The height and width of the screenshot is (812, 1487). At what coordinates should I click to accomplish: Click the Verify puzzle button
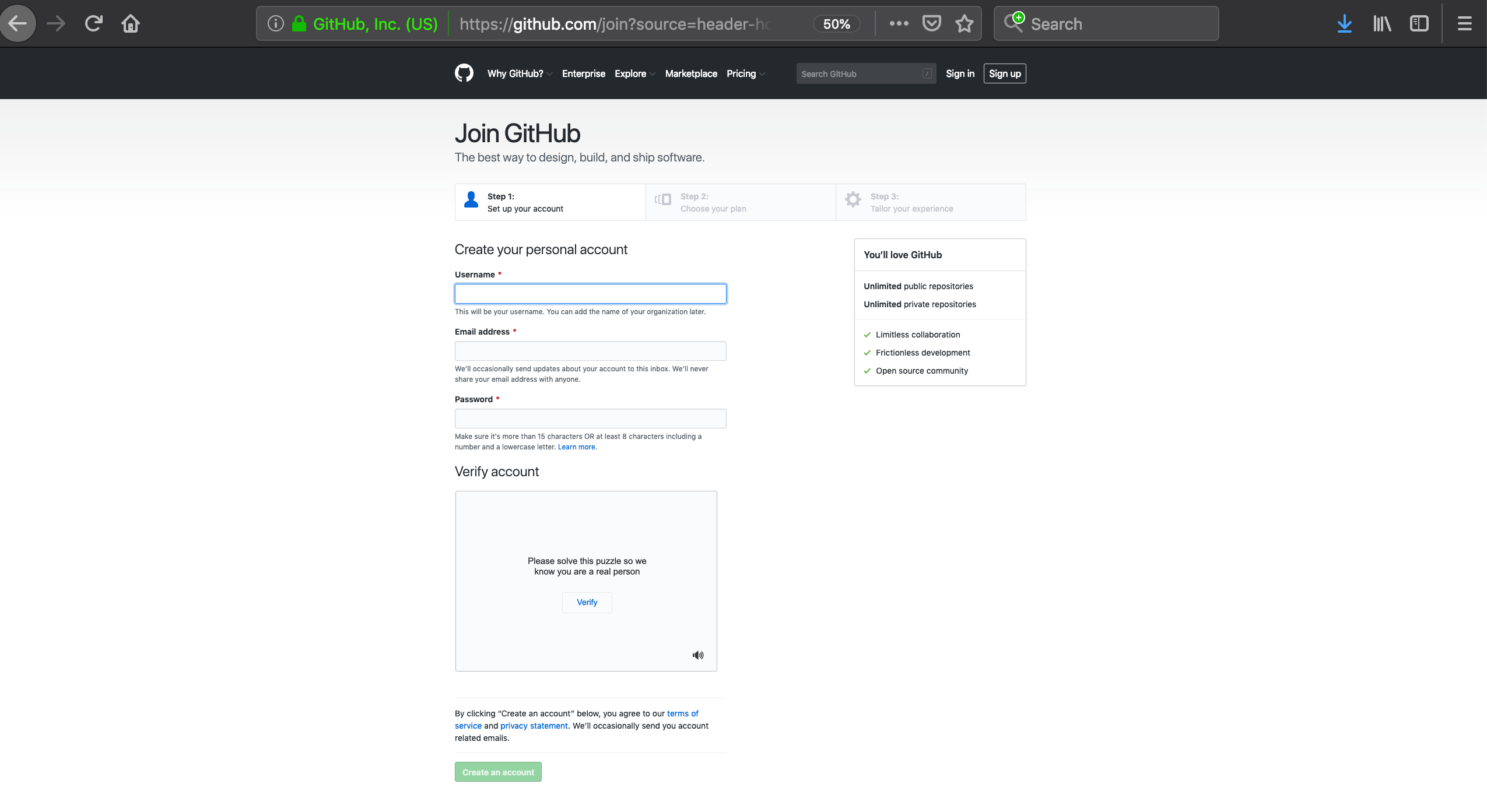coord(587,602)
